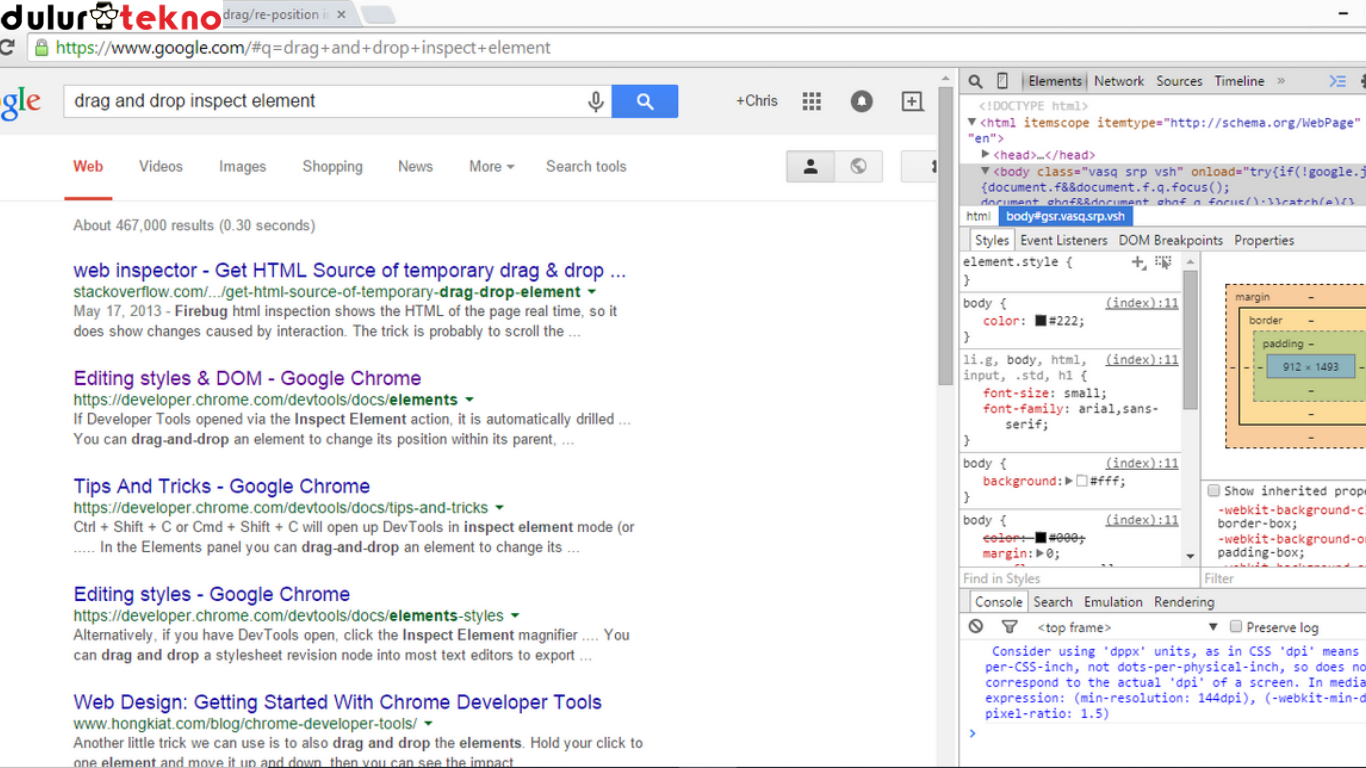Screen dimensions: 1366x768
Task: Clear the console log with the ban icon
Action: pos(976,627)
